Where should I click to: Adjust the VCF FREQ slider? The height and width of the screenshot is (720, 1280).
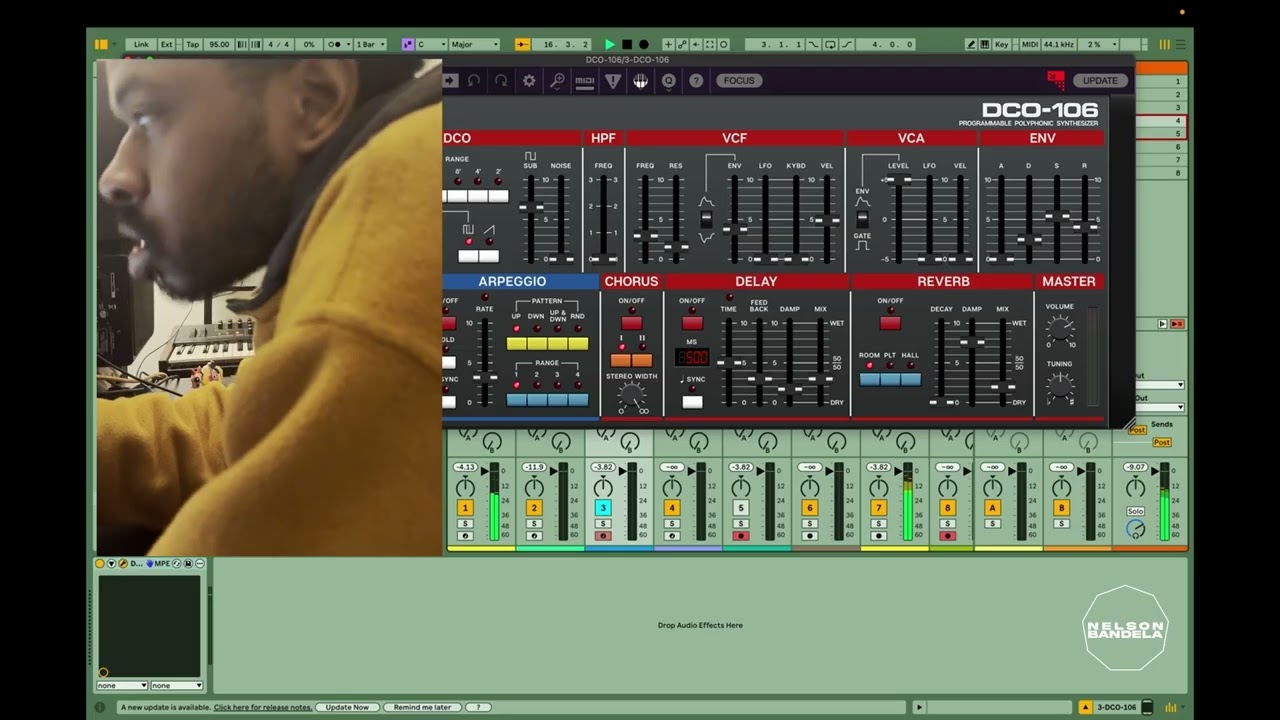tap(645, 236)
